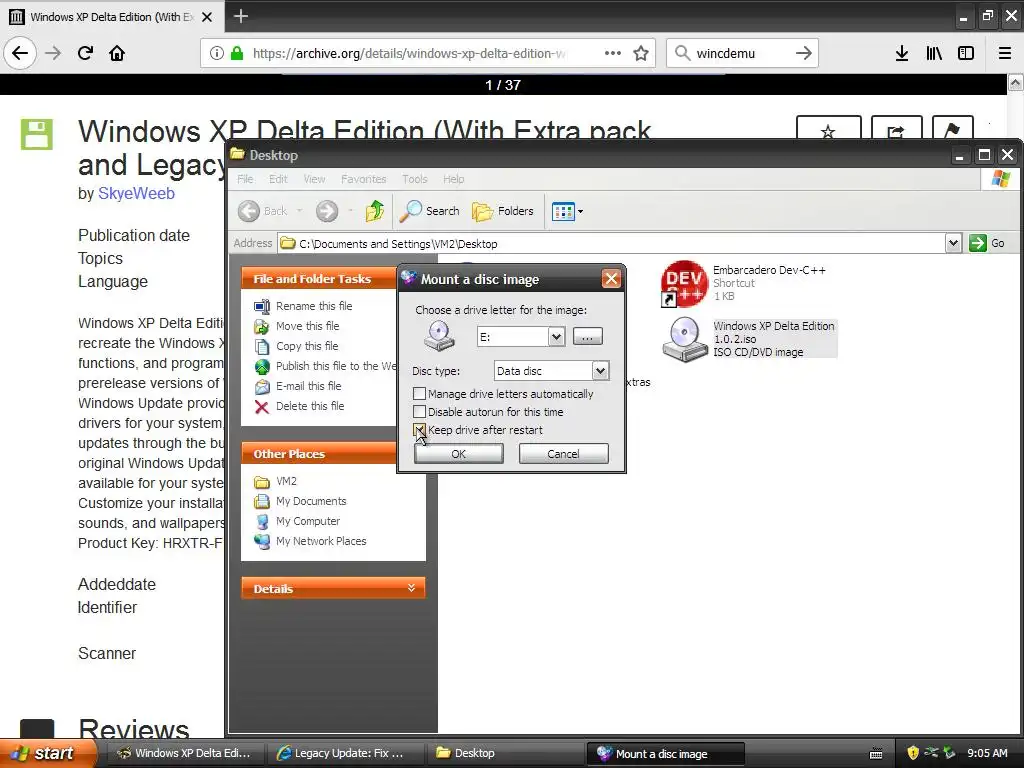Toggle the browser sidebar view
Image resolution: width=1024 pixels, height=768 pixels.
click(x=966, y=54)
